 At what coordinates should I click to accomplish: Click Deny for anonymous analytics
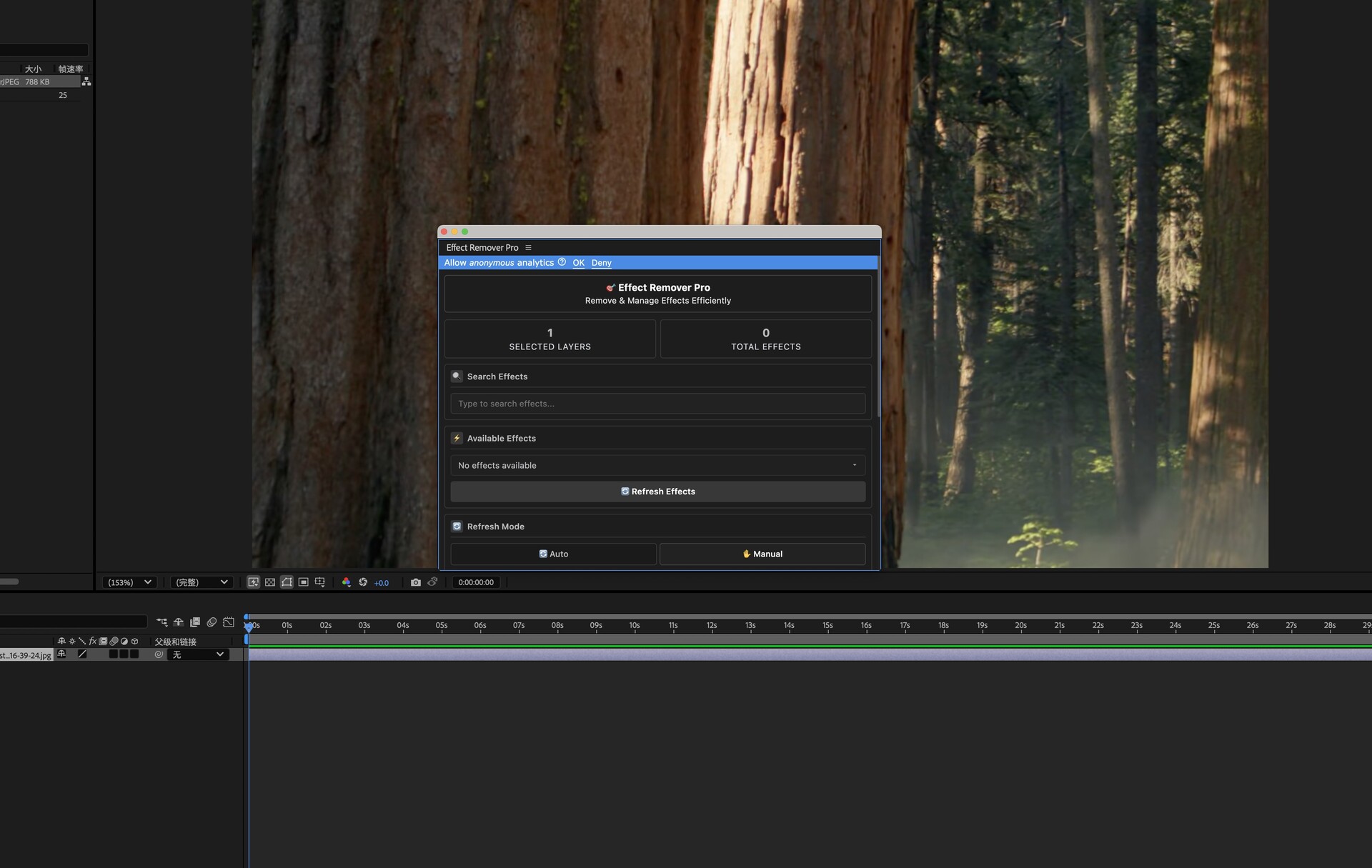(601, 263)
